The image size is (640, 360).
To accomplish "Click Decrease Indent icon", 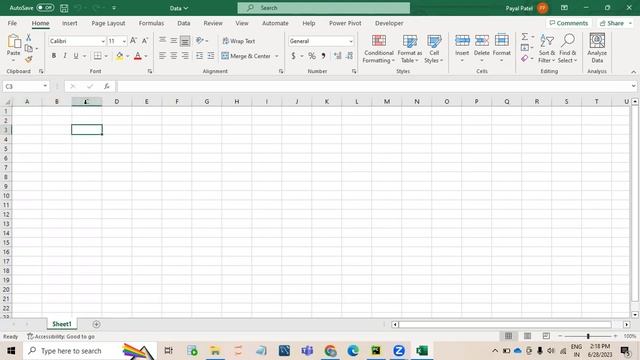I will [199, 56].
